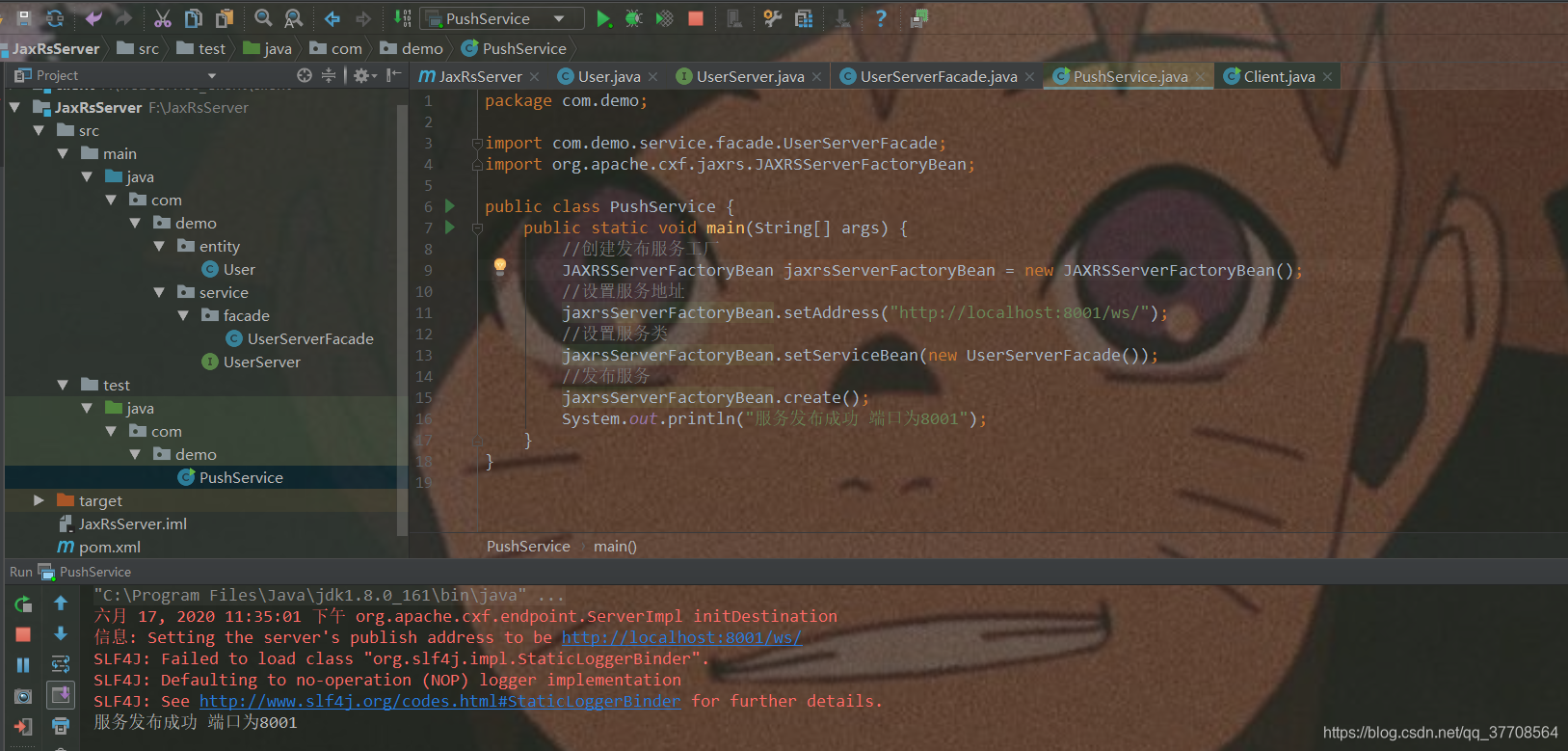Click the demo breadcrumb in navigation bar
Image resolution: width=1568 pixels, height=751 pixels.
pos(412,48)
